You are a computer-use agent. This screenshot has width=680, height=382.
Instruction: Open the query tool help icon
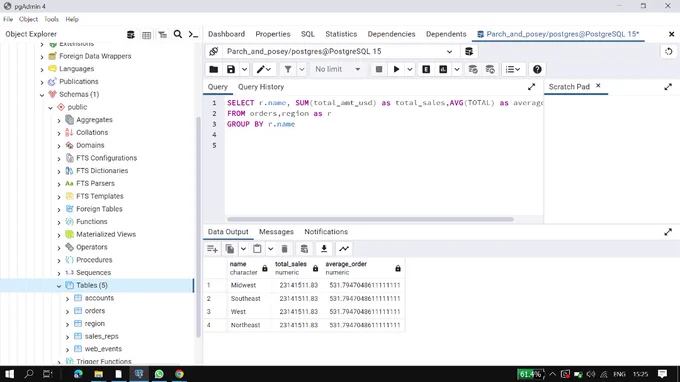click(x=537, y=69)
